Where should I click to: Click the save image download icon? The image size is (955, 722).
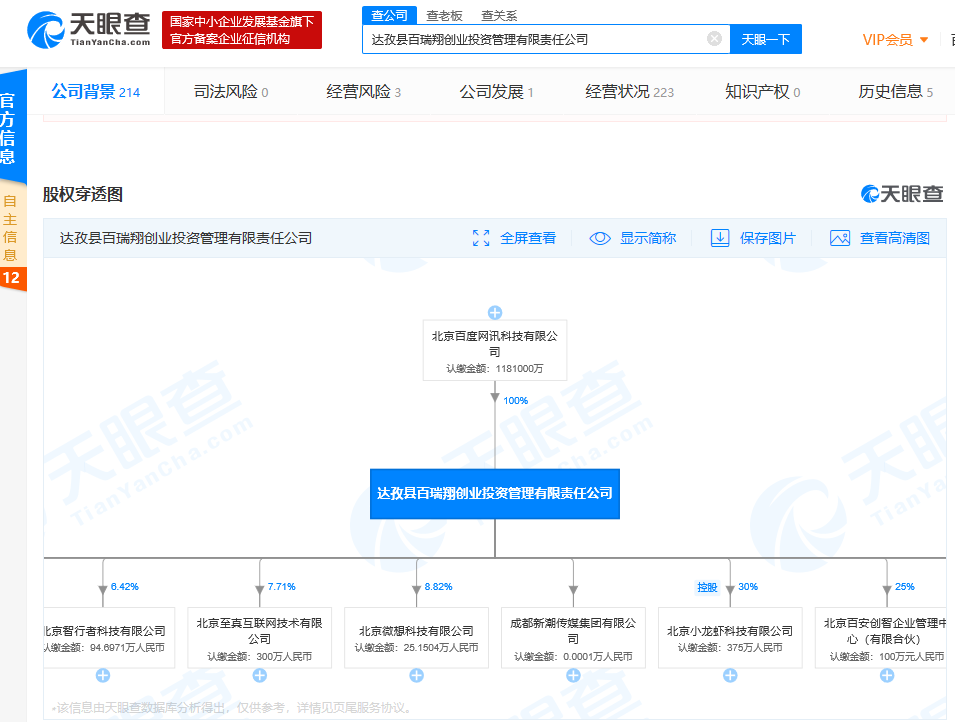(720, 238)
